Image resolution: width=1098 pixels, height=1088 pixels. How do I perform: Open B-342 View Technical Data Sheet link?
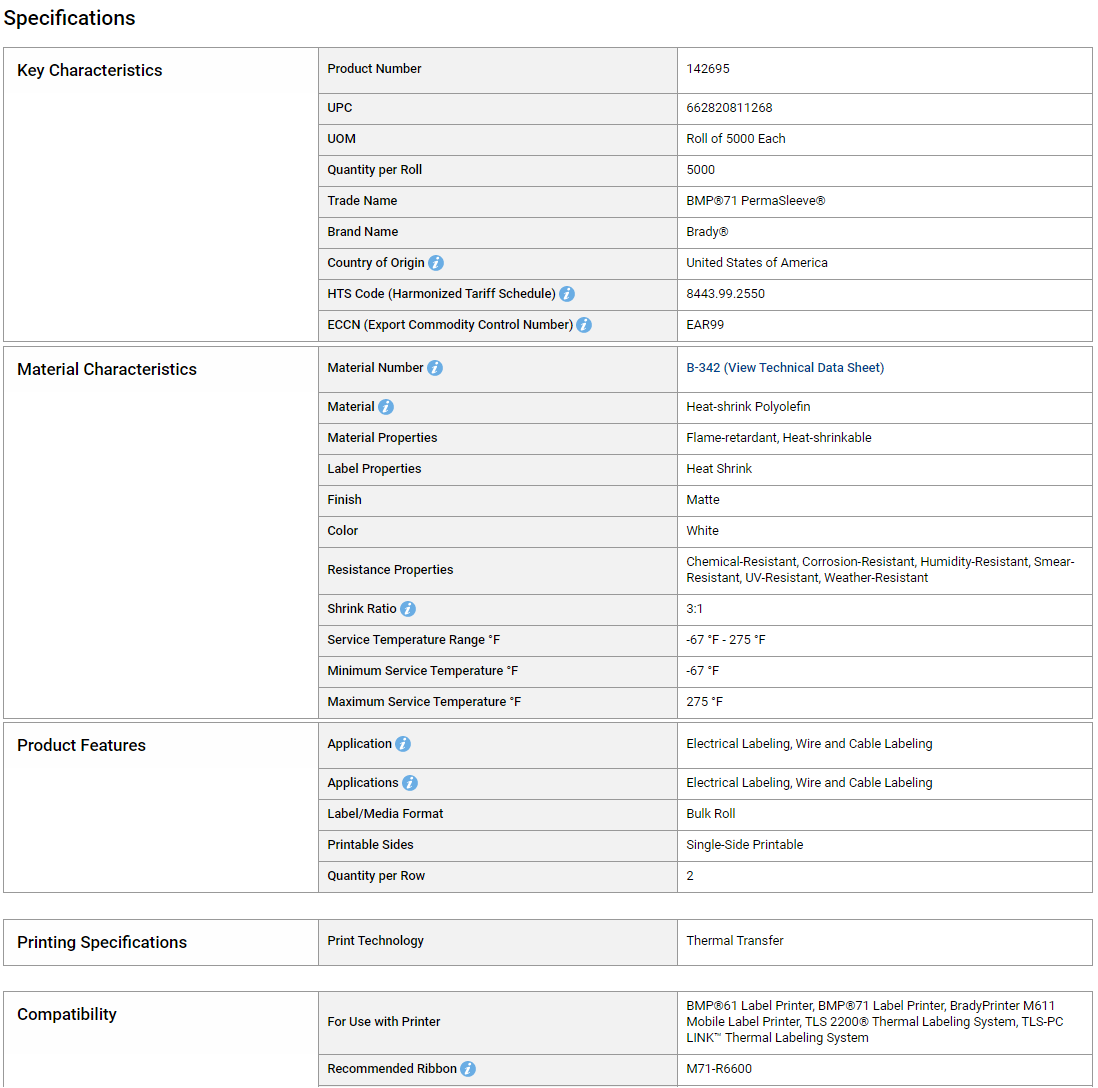(785, 368)
